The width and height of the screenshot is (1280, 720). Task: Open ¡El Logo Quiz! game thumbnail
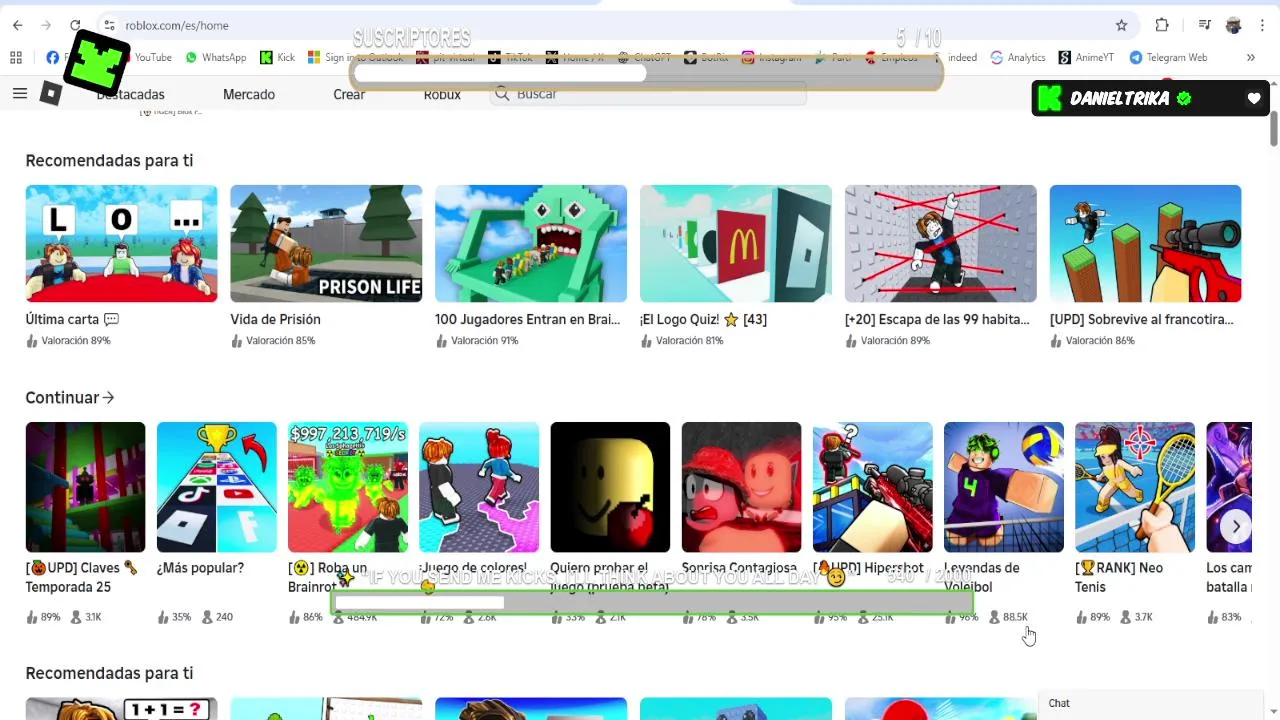[x=736, y=243]
